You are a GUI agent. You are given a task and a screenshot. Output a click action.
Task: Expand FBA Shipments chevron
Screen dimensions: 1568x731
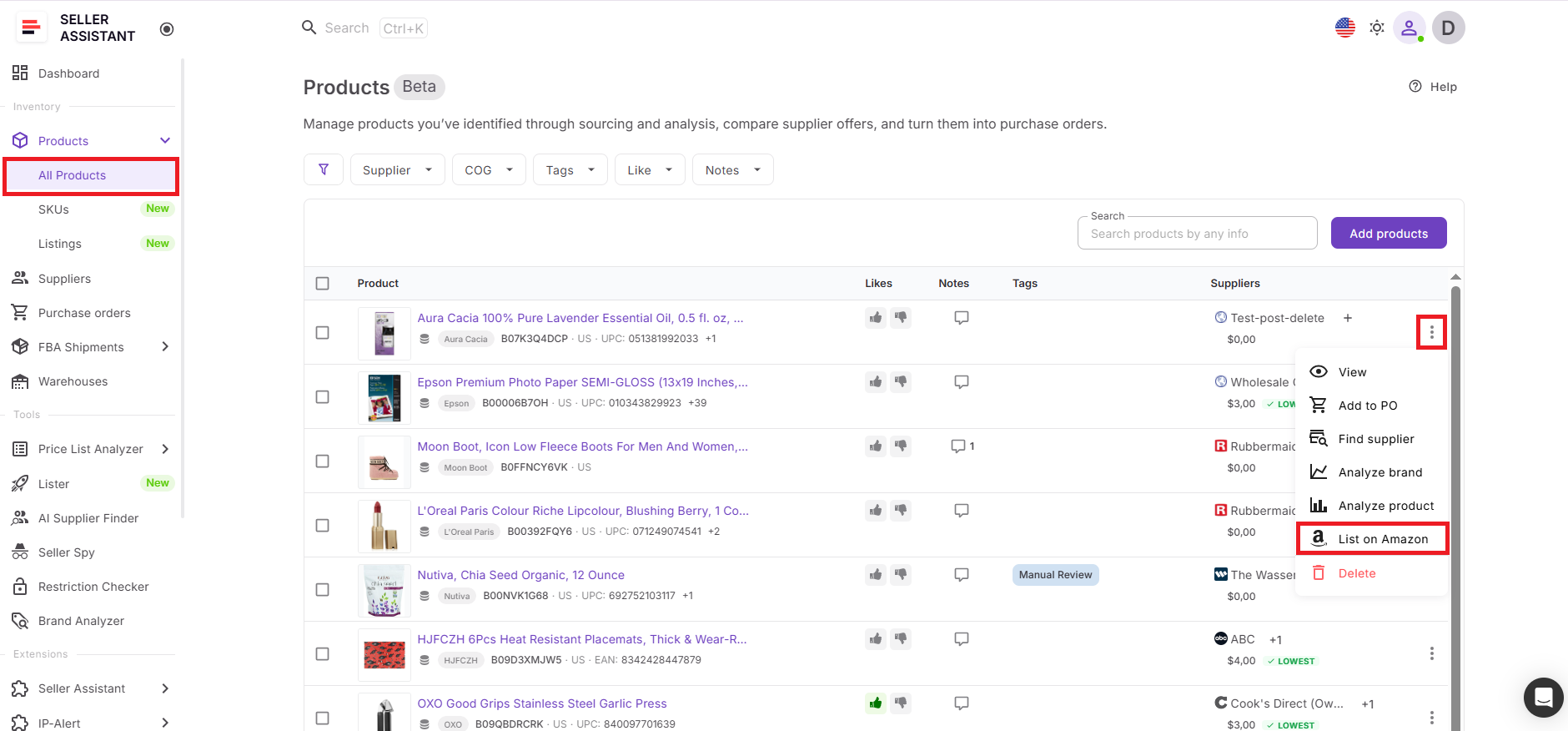tap(165, 346)
